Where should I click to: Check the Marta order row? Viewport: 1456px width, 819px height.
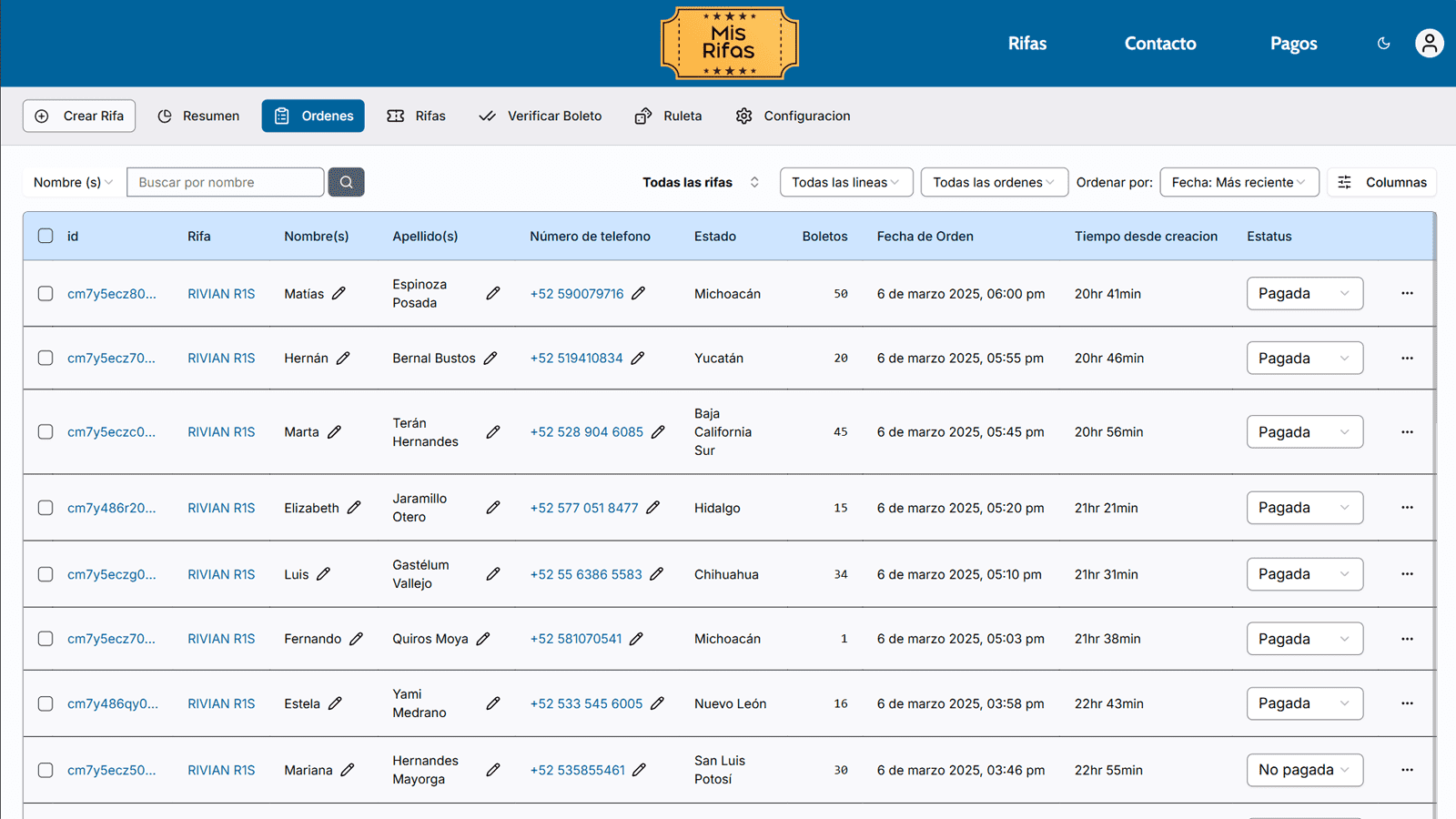(45, 431)
